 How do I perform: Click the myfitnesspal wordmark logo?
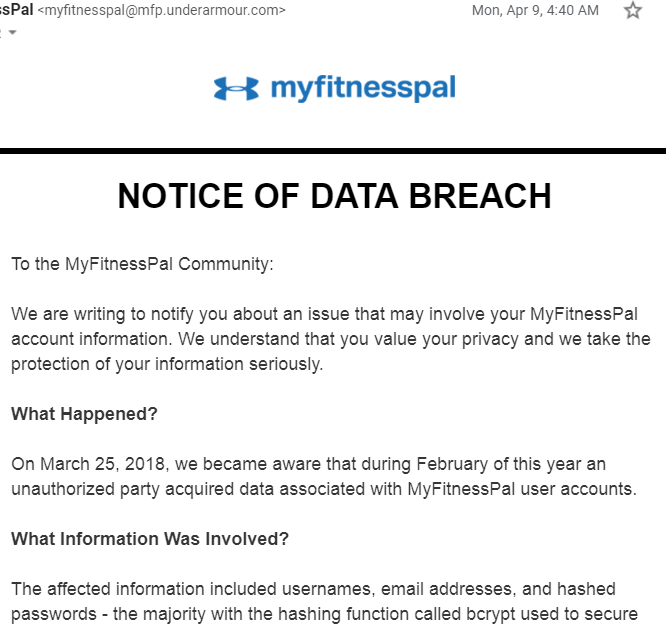click(363, 88)
